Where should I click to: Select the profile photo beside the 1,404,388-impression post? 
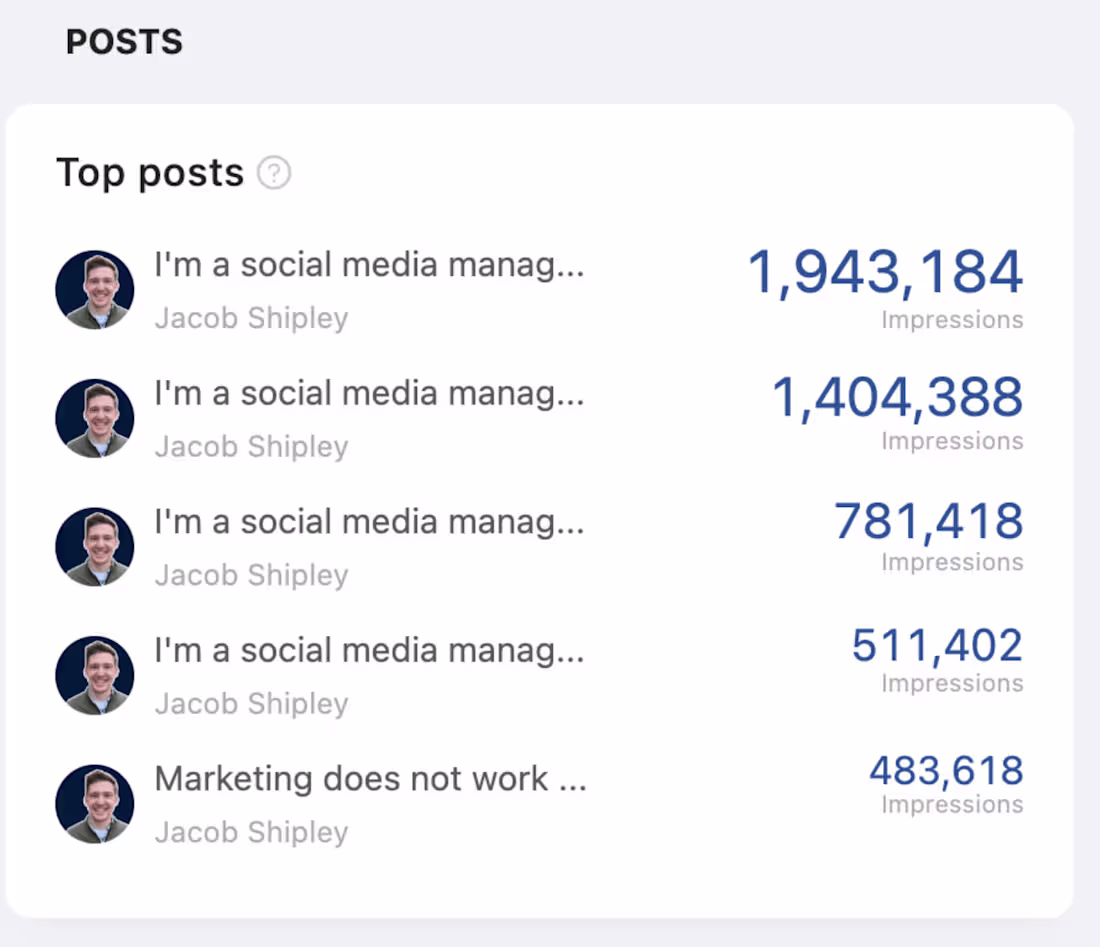[x=94, y=418]
